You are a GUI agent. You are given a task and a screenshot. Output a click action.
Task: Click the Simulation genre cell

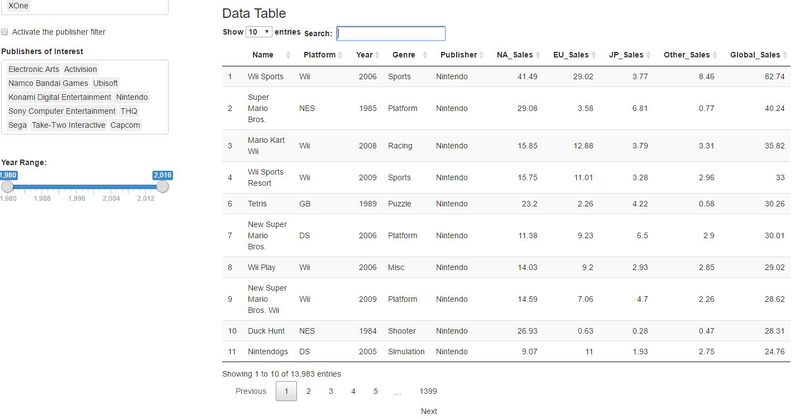tap(406, 352)
